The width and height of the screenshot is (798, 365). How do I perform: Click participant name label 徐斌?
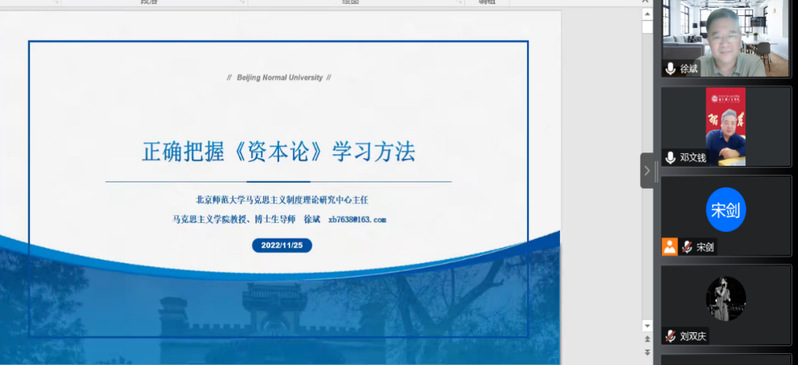689,69
